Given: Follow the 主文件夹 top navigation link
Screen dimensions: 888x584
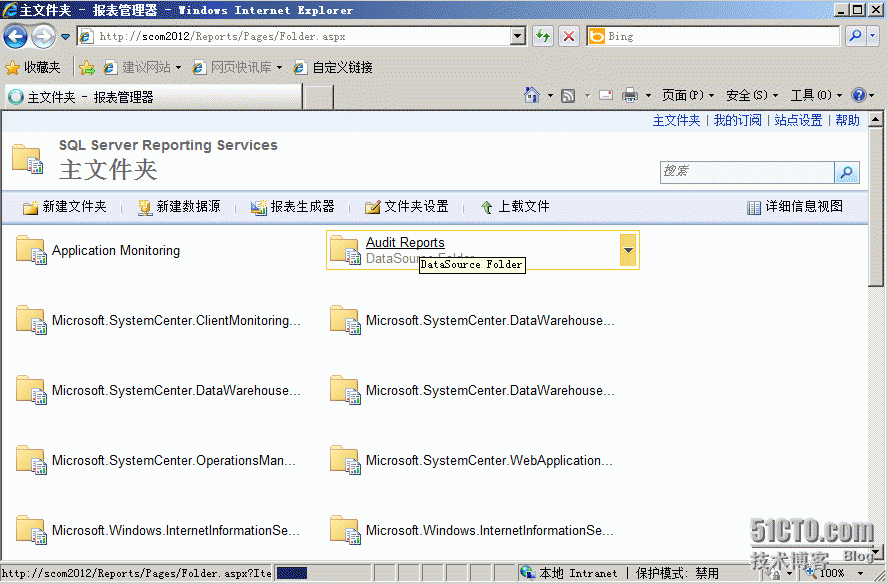Looking at the screenshot, I should tap(676, 120).
